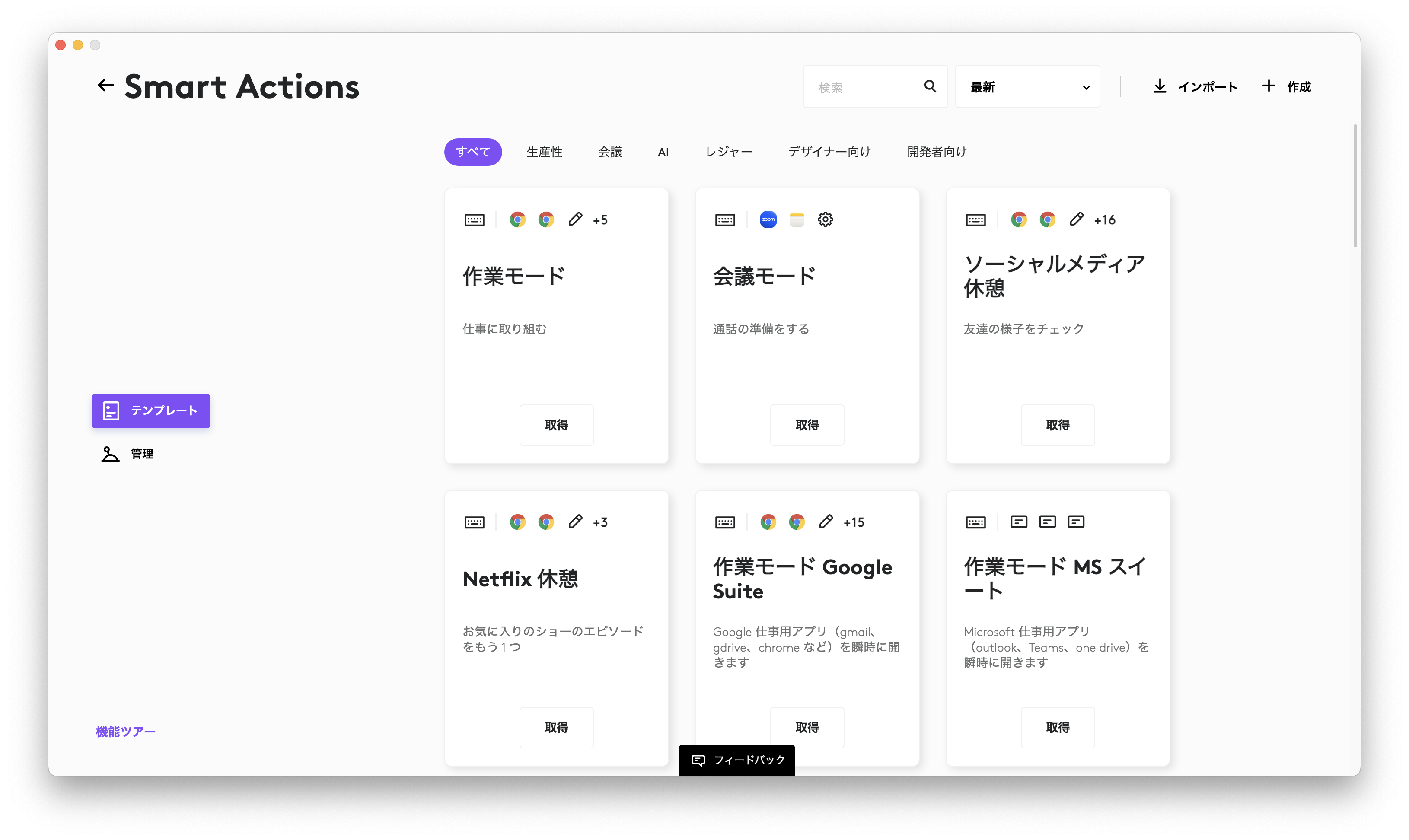Select the すべて category tab
The image size is (1409, 840).
pyautogui.click(x=473, y=152)
